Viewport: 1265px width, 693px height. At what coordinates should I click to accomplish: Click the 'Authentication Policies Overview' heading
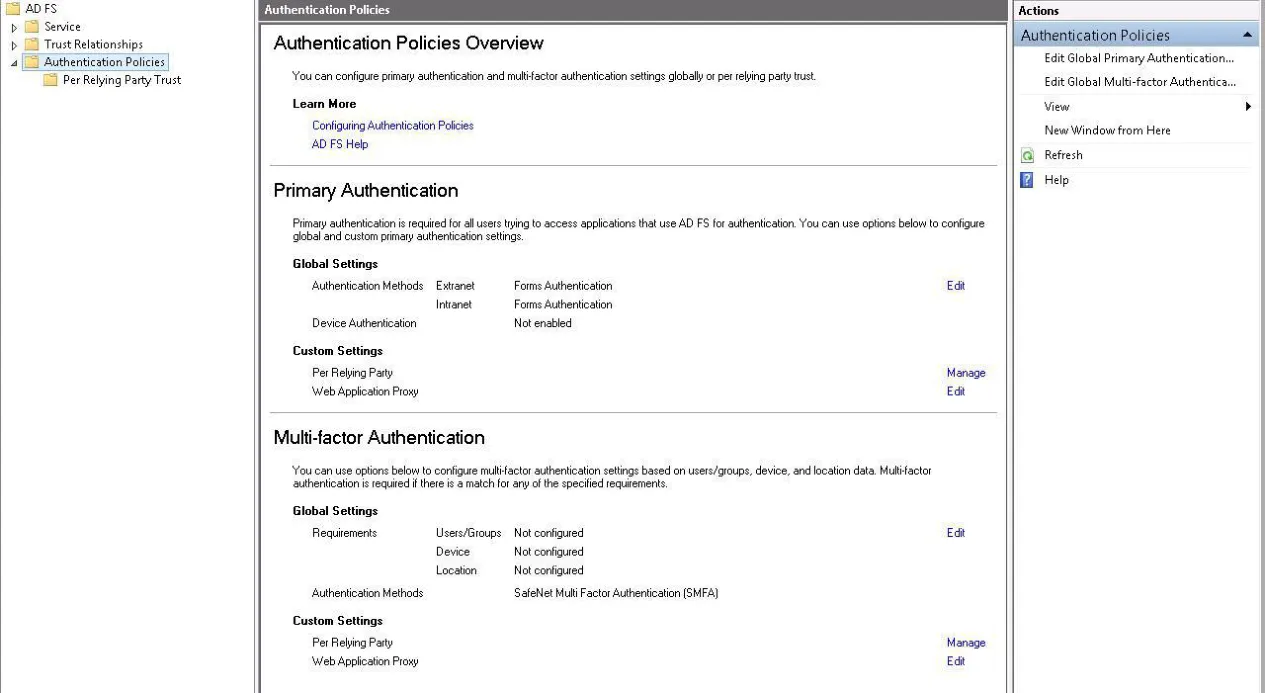tap(408, 43)
